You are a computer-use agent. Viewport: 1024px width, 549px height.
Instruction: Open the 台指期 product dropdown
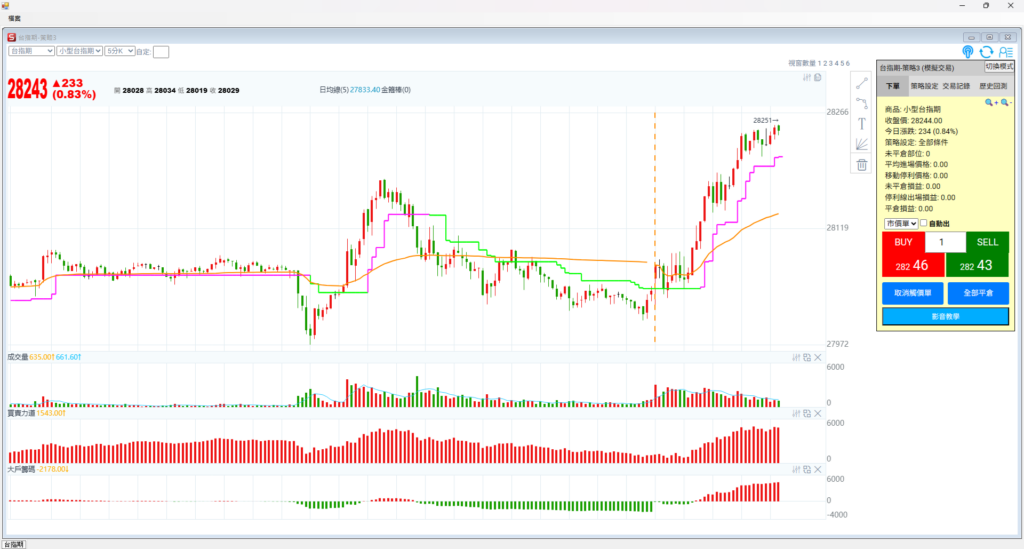pyautogui.click(x=30, y=50)
